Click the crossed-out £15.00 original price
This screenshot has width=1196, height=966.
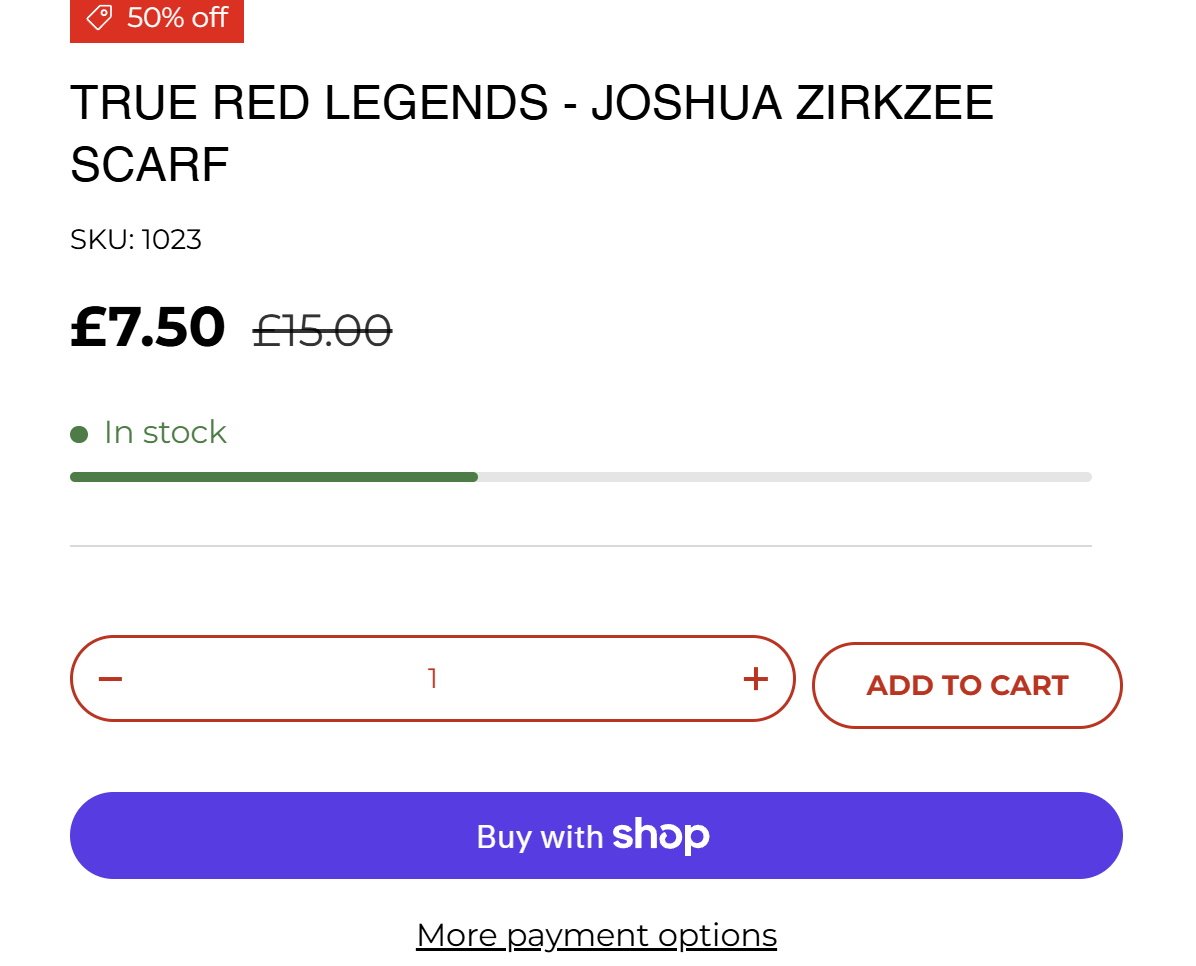322,330
